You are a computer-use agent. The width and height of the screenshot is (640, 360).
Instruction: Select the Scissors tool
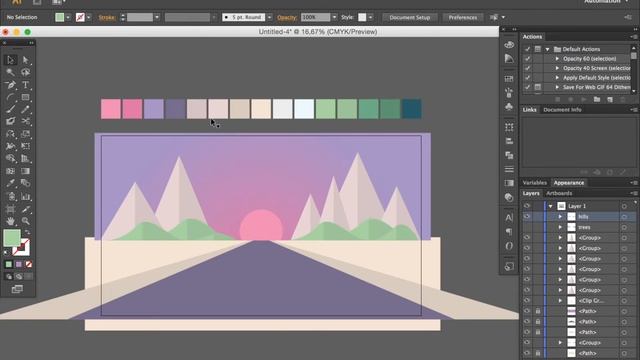[26, 121]
